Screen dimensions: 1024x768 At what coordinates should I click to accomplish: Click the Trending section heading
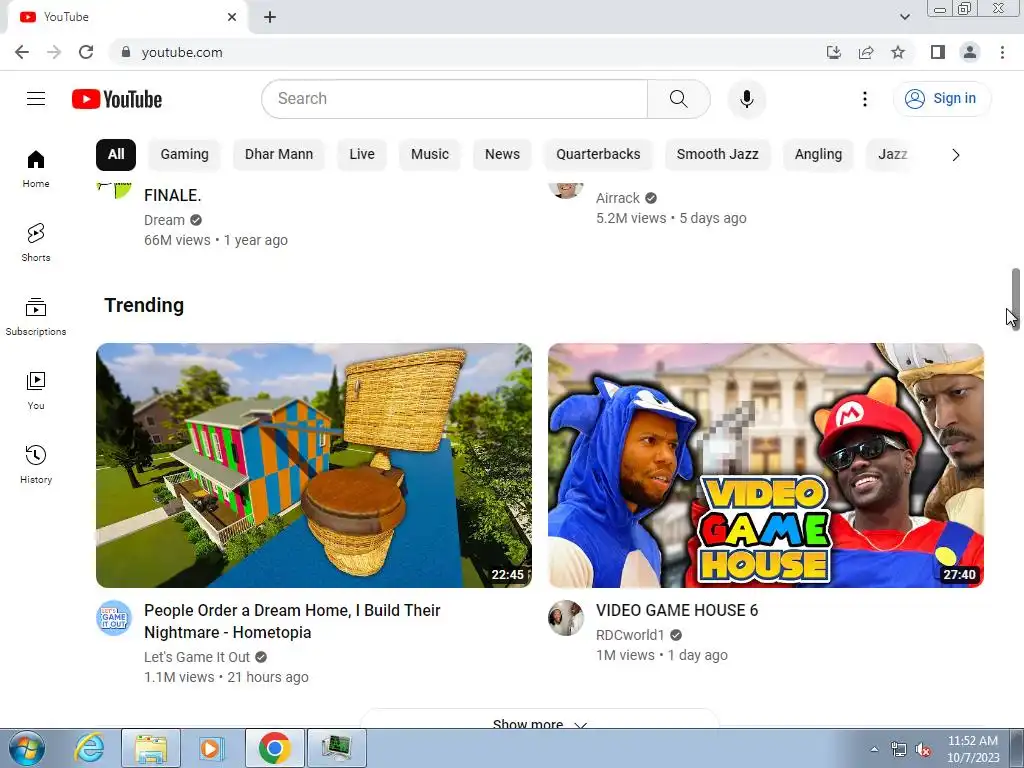(144, 305)
